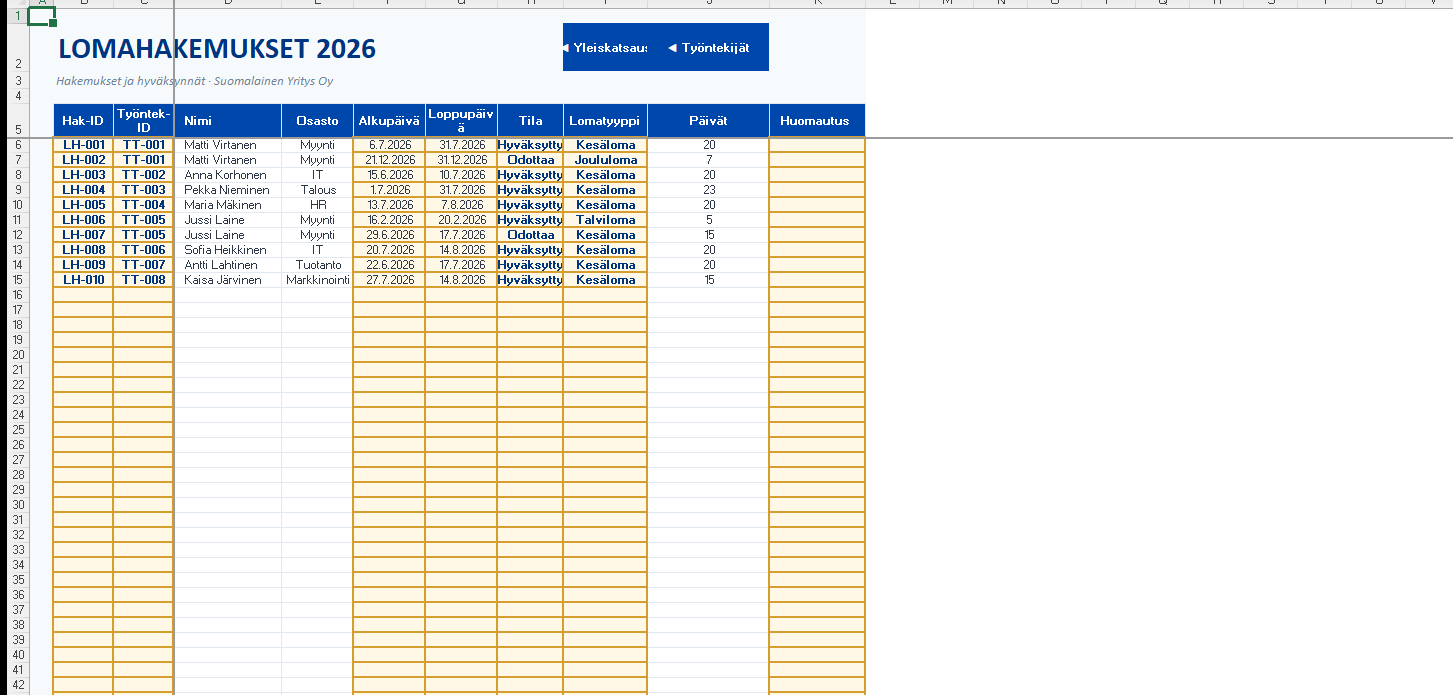Click the Markkinointi department cell
The height and width of the screenshot is (695, 1453).
[x=317, y=280]
